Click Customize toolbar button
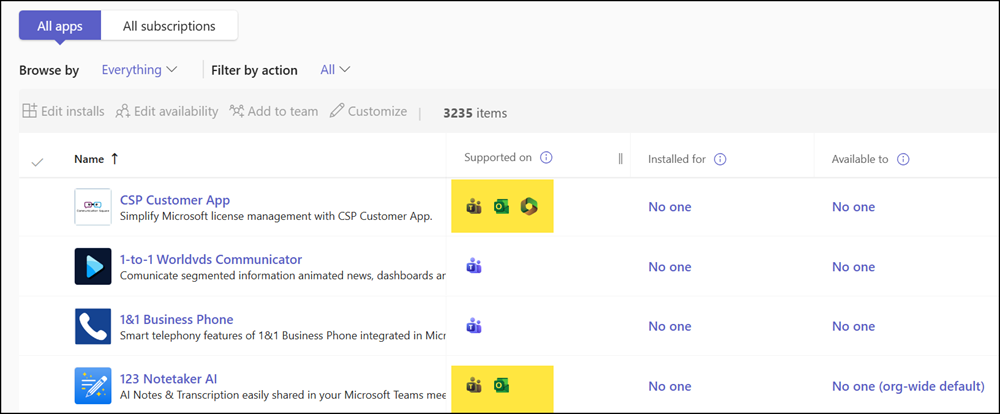 (368, 111)
